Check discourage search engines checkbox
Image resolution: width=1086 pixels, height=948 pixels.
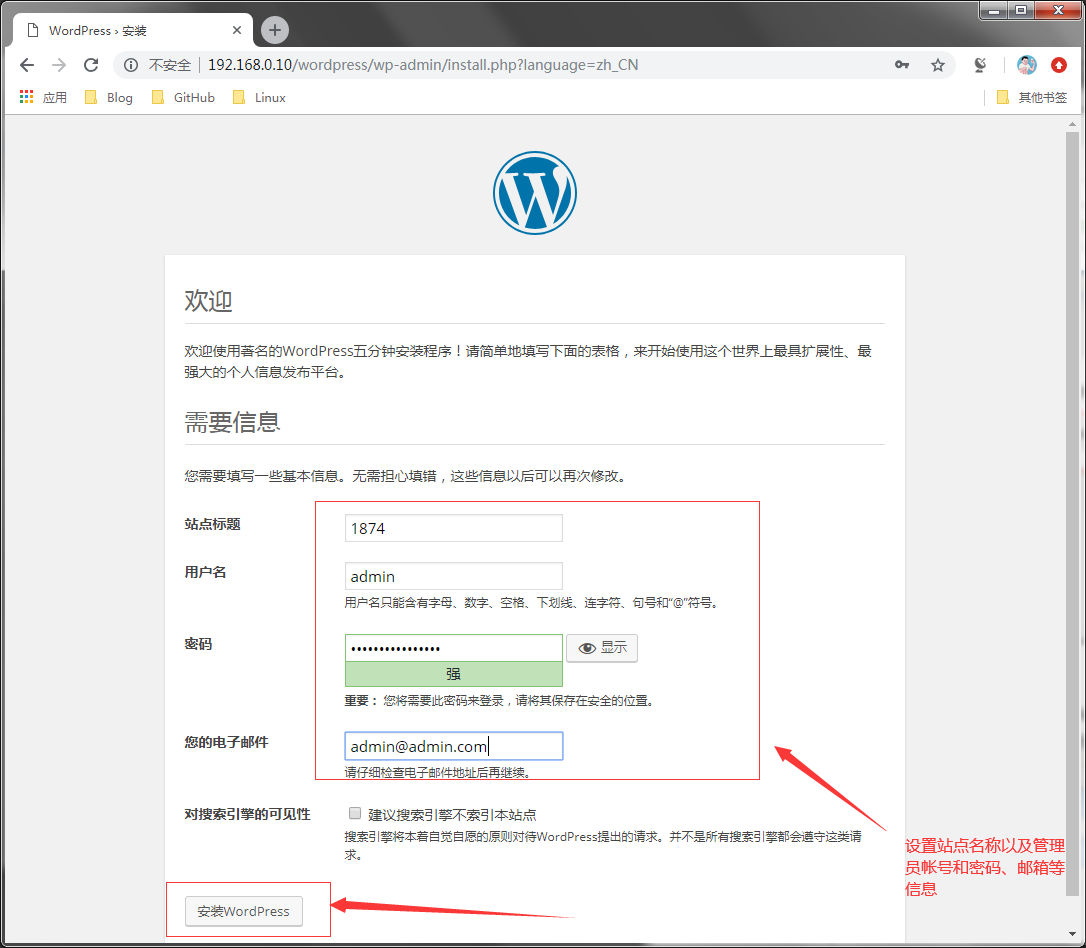[355, 813]
